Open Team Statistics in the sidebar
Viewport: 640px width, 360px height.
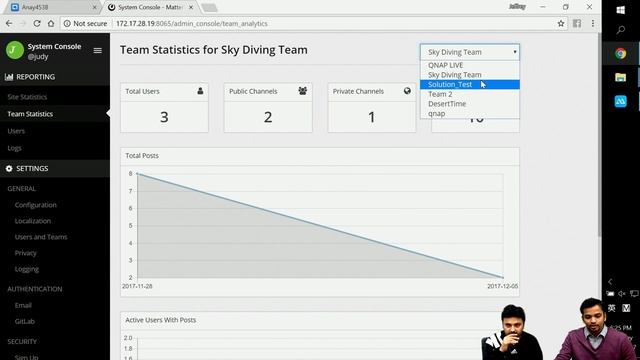[x=30, y=114]
